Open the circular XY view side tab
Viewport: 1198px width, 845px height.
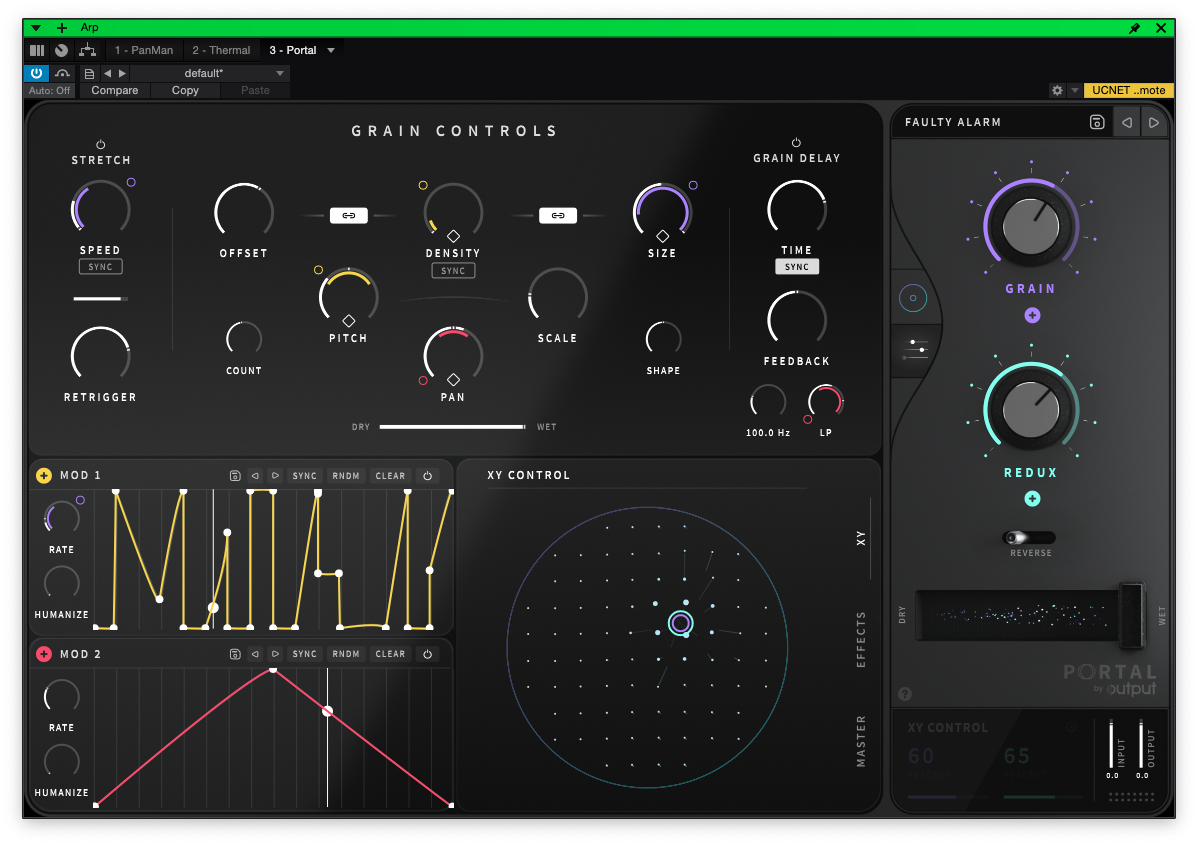click(x=913, y=298)
